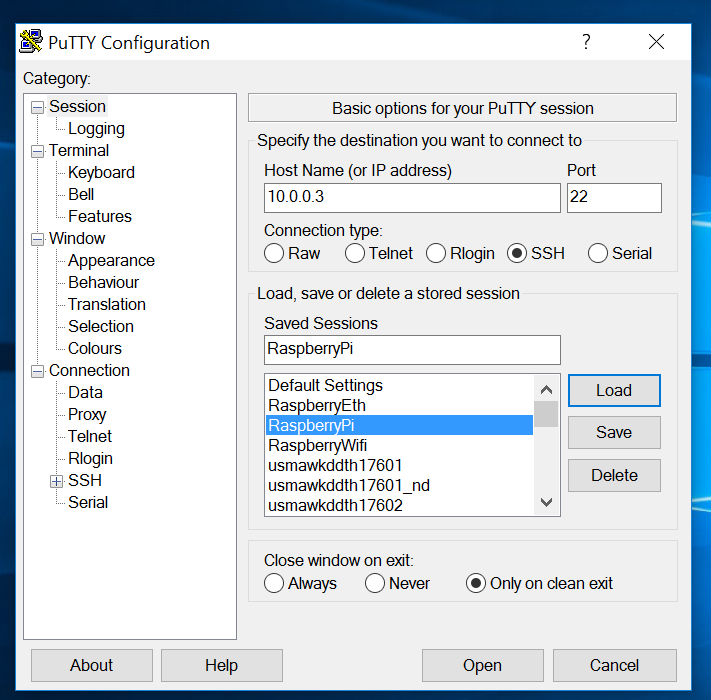Open the Colours settings category
The height and width of the screenshot is (700, 711).
coord(95,348)
